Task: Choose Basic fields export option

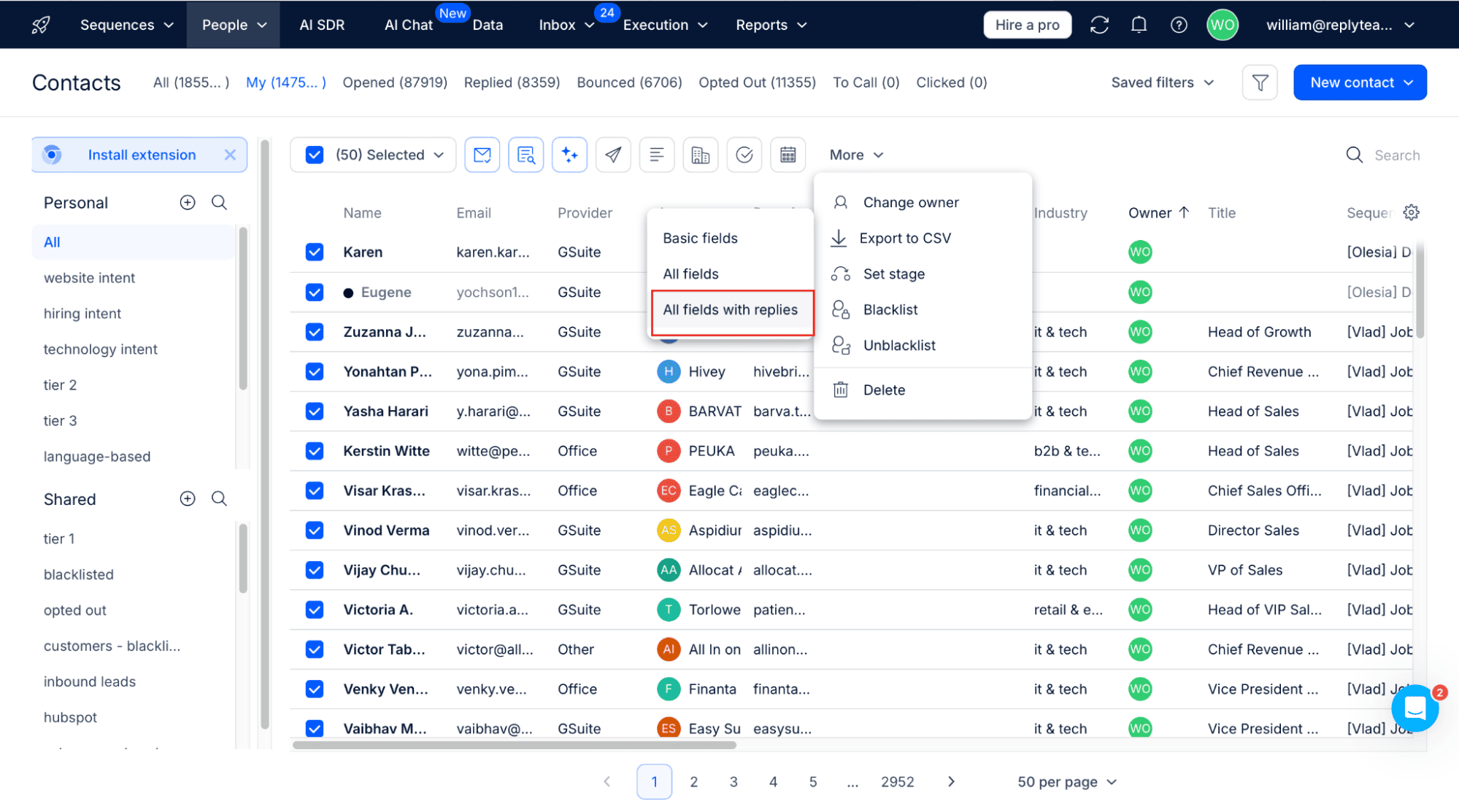Action: click(x=700, y=238)
